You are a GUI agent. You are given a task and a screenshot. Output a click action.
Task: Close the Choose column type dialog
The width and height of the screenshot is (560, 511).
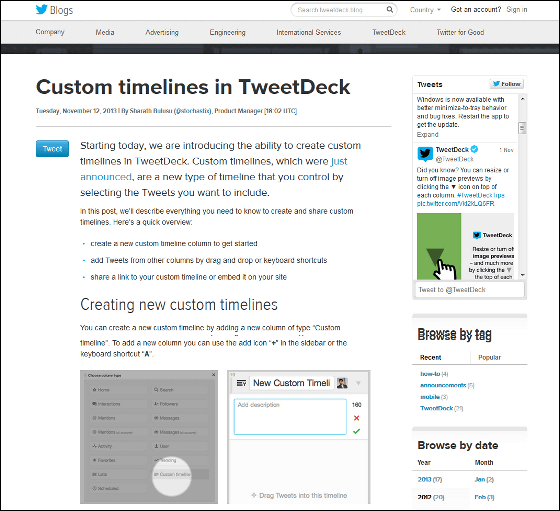(x=214, y=375)
